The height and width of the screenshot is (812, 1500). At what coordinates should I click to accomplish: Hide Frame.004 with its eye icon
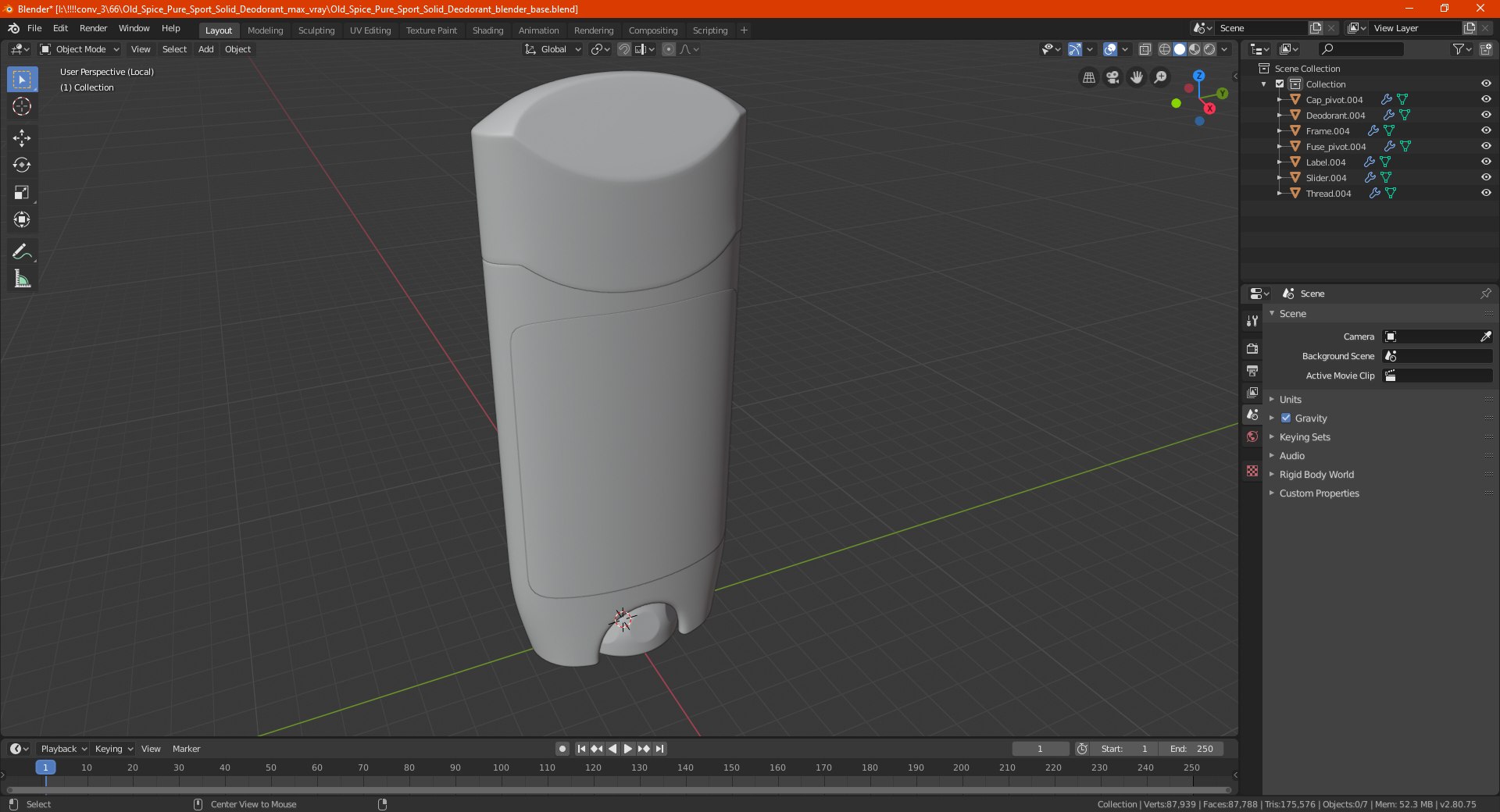1486,130
